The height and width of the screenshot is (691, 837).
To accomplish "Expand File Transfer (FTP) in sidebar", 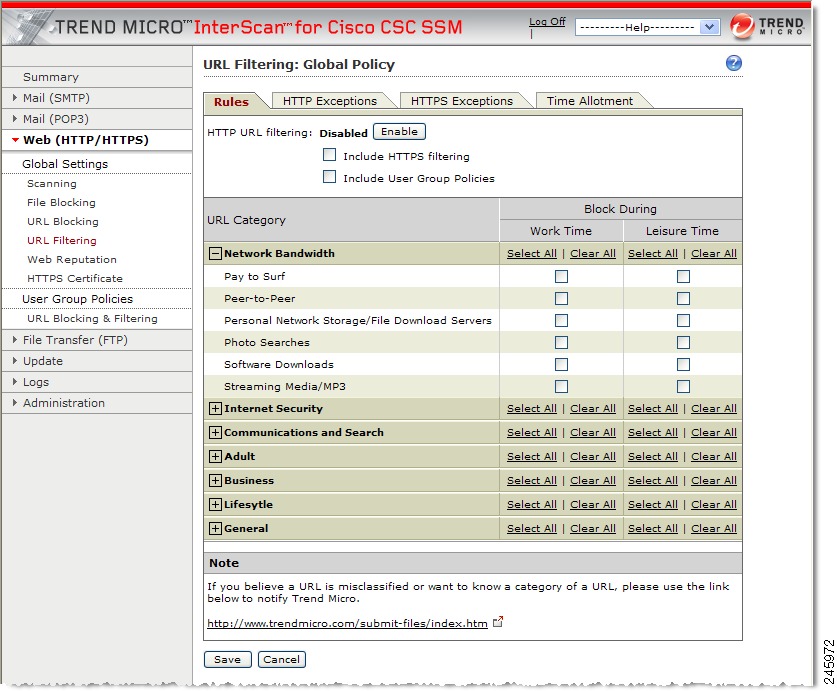I will pyautogui.click(x=15, y=340).
